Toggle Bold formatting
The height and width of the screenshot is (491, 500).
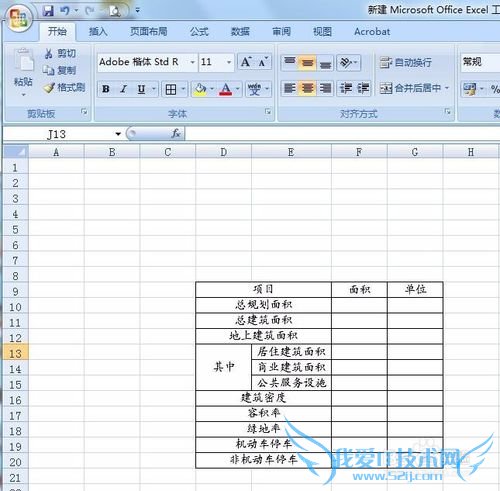coord(106,89)
